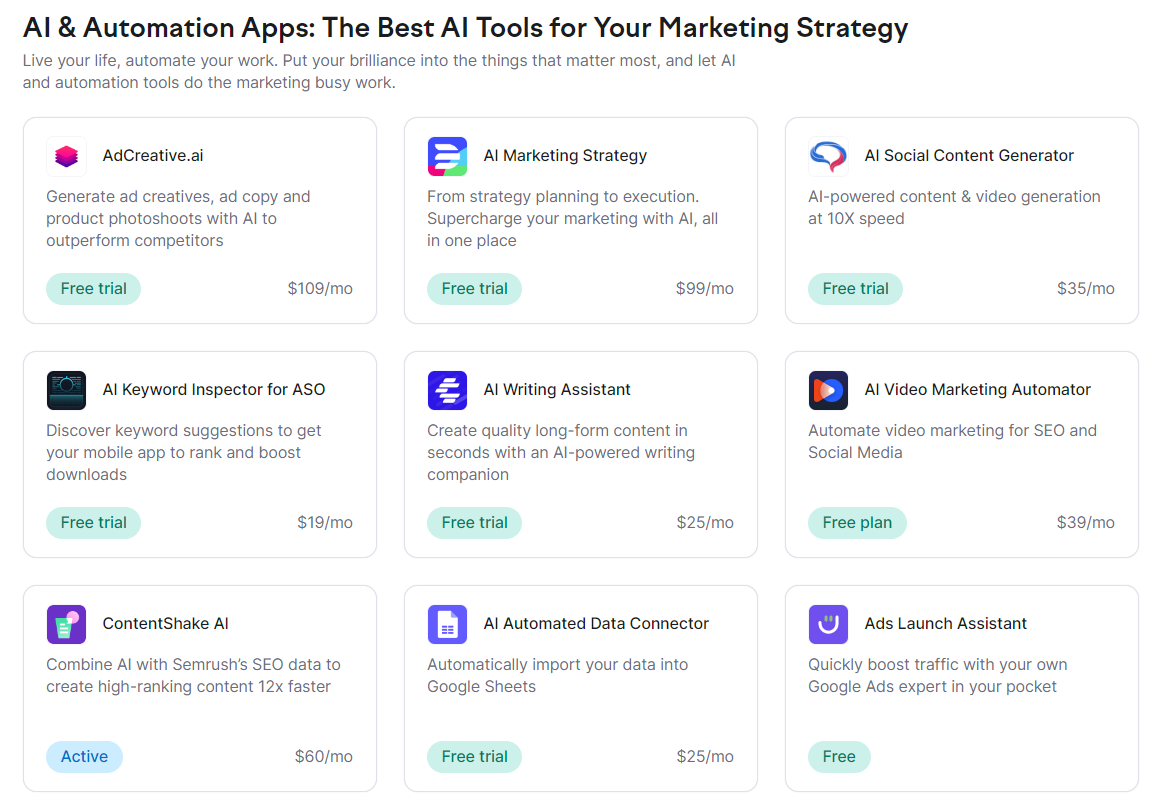The image size is (1158, 807).
Task: Click the Active badge on ContentShake AI
Action: [x=84, y=757]
